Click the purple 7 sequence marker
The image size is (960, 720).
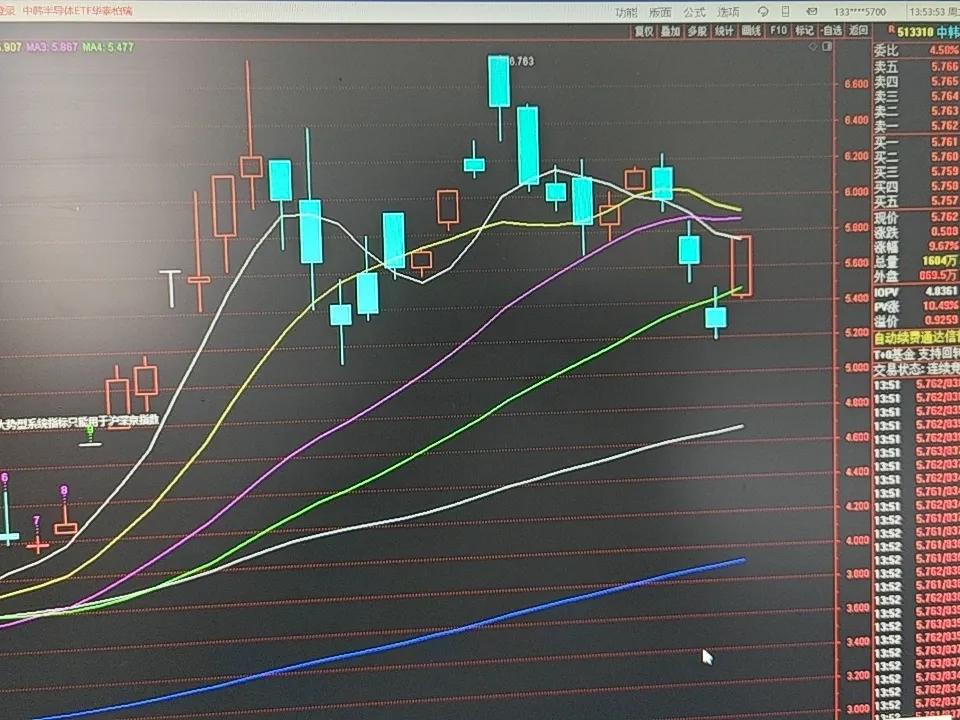[x=37, y=520]
